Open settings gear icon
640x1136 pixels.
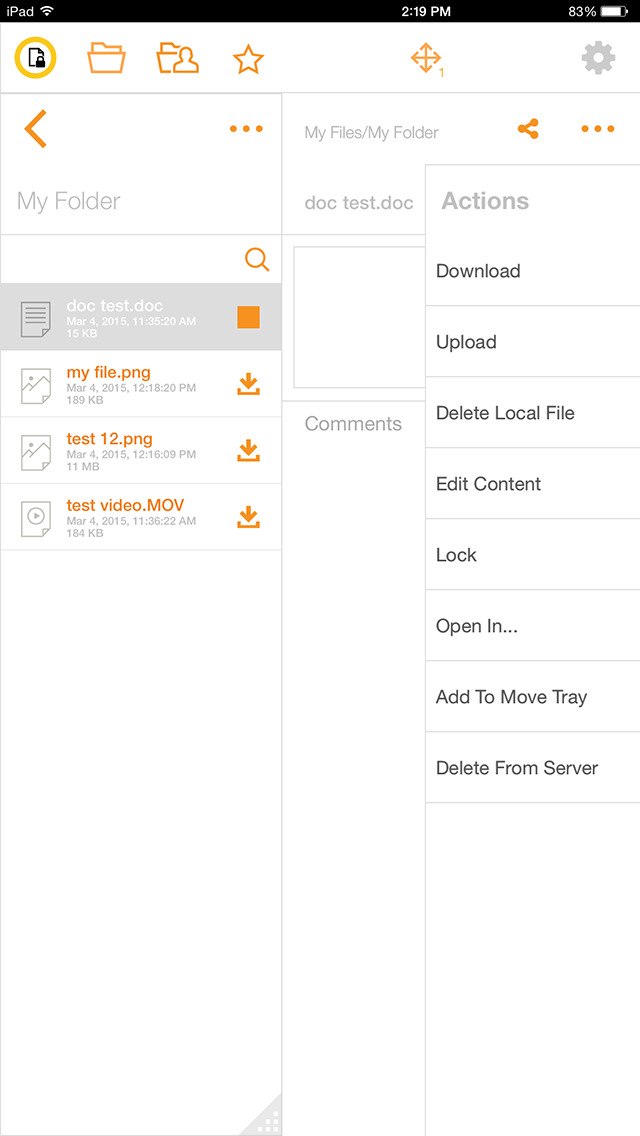[x=598, y=59]
